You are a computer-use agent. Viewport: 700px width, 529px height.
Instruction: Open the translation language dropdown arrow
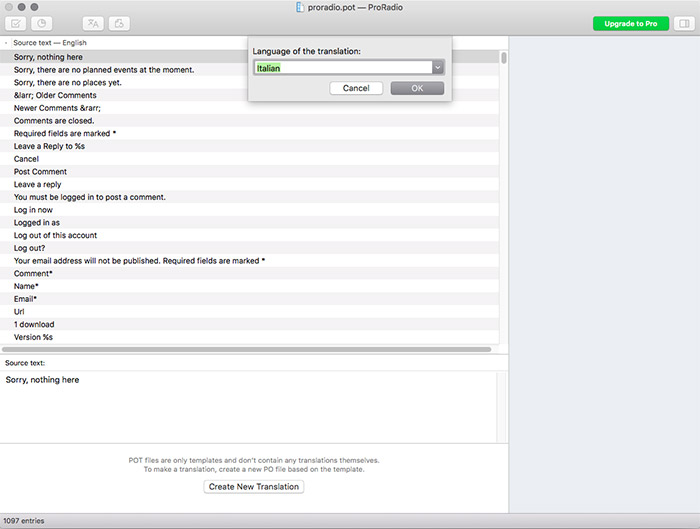[x=437, y=68]
